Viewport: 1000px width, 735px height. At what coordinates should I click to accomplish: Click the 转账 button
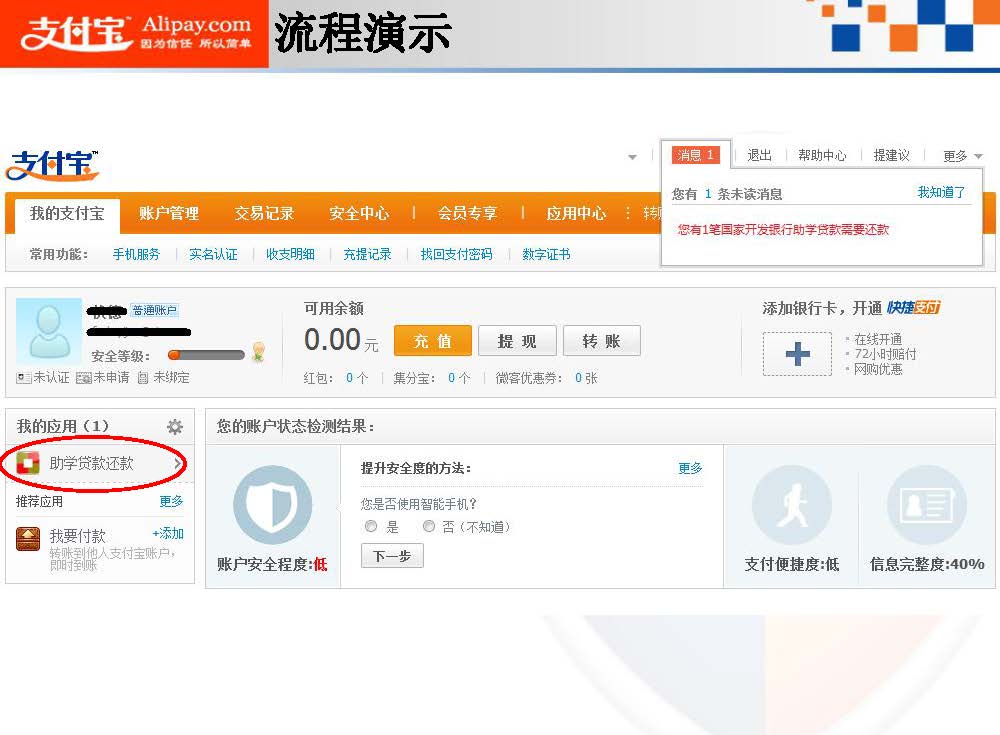601,341
